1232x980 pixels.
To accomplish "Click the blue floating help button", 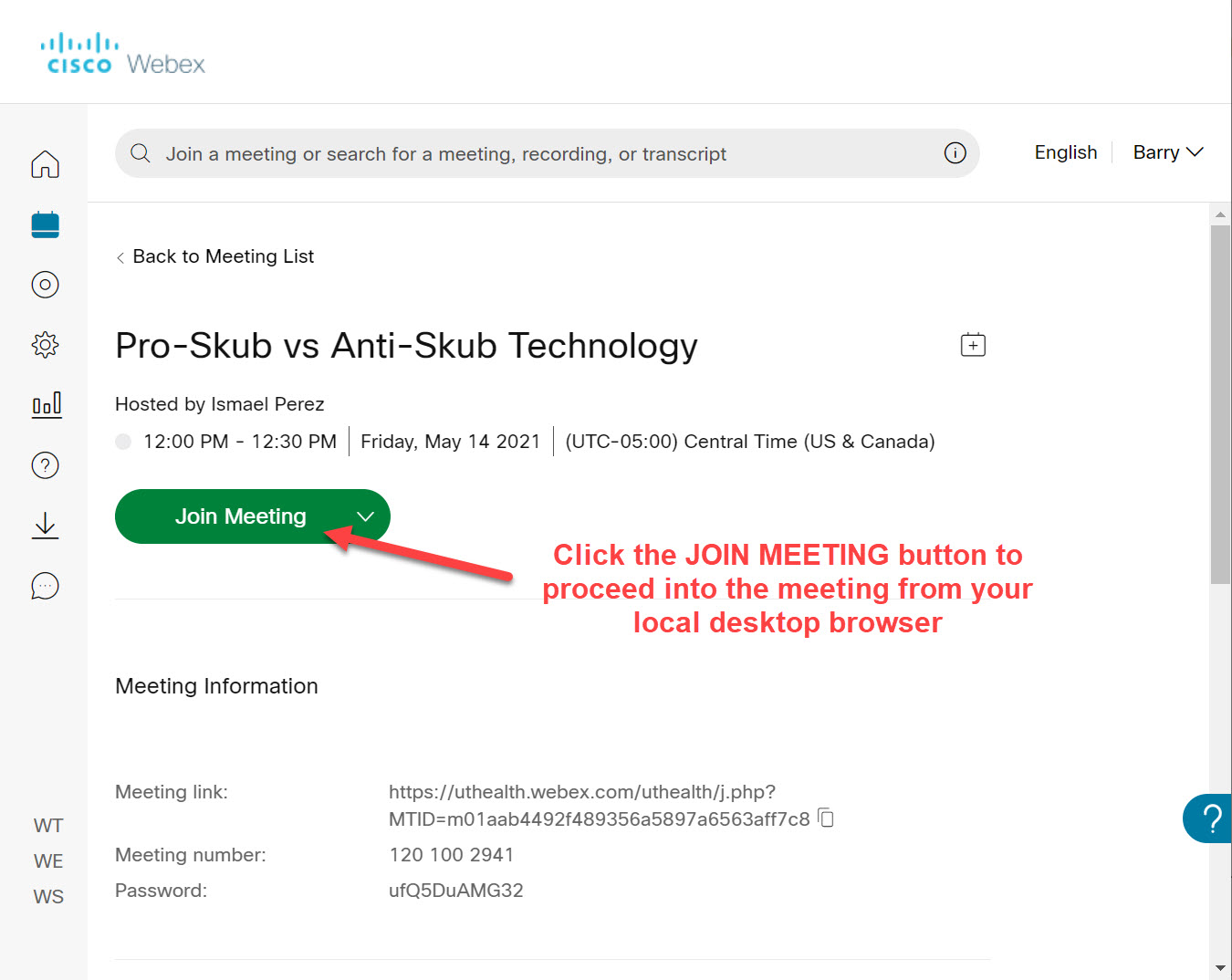I will 1208,818.
